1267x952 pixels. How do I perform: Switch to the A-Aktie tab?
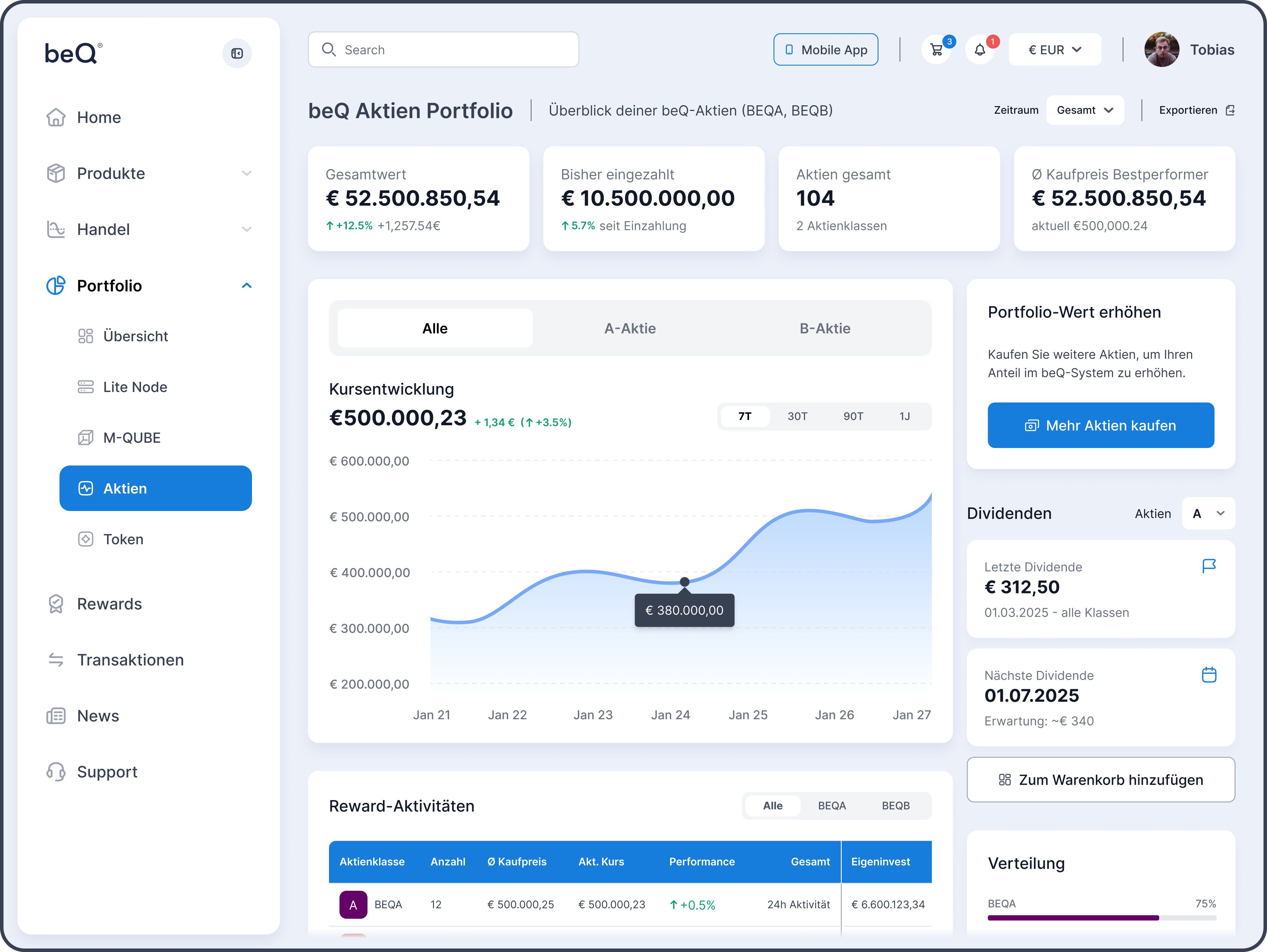point(630,328)
